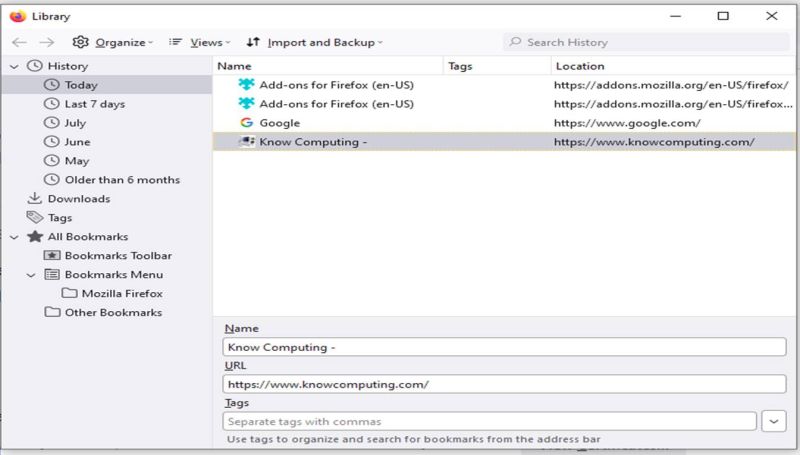Select Today under History

coord(107,85)
